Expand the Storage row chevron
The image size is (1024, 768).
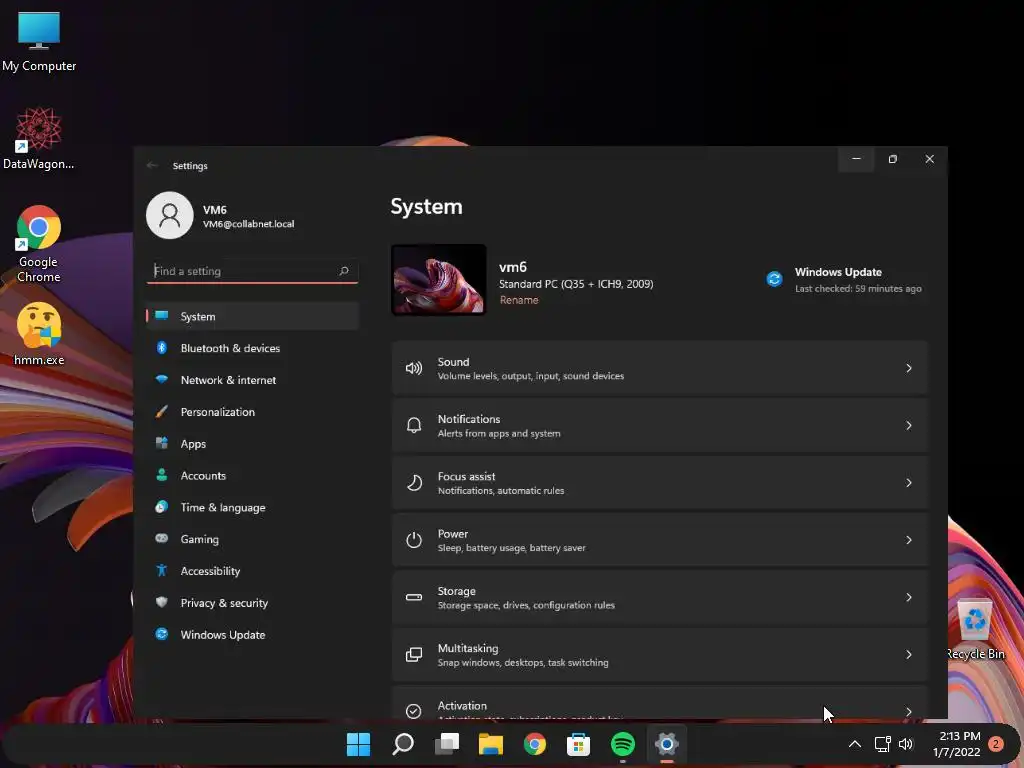[908, 598]
